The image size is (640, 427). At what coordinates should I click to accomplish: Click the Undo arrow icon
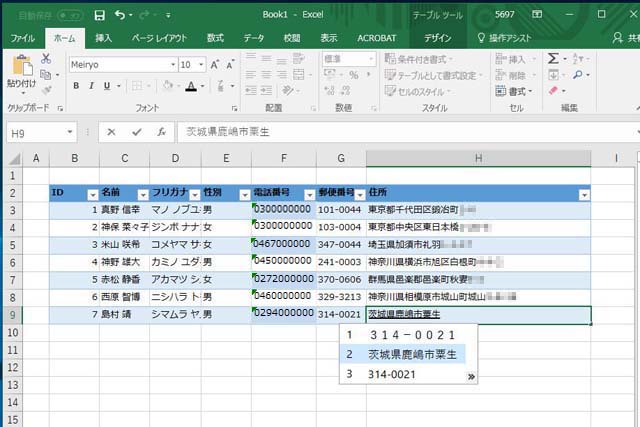[120, 15]
